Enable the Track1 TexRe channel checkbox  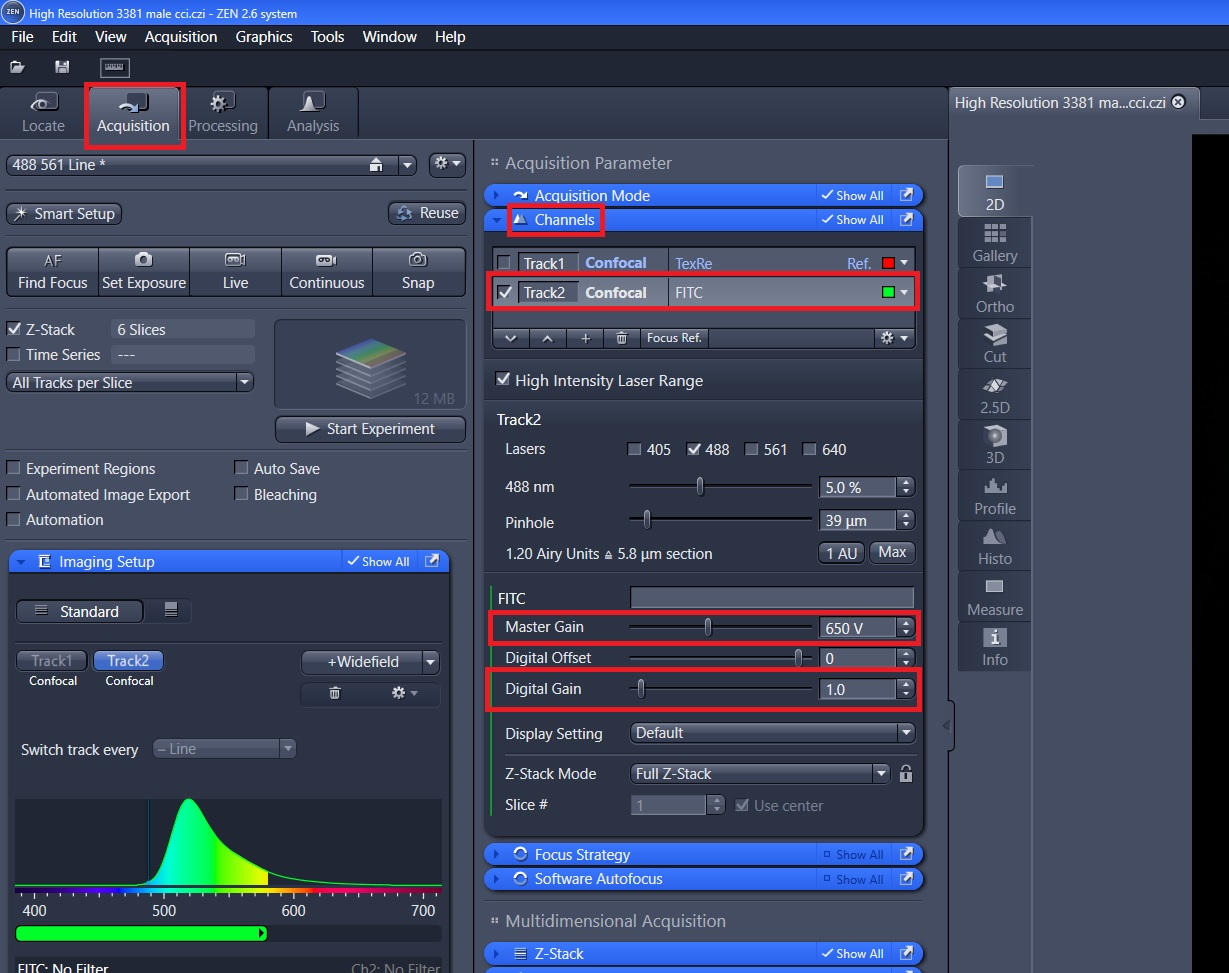(x=505, y=263)
